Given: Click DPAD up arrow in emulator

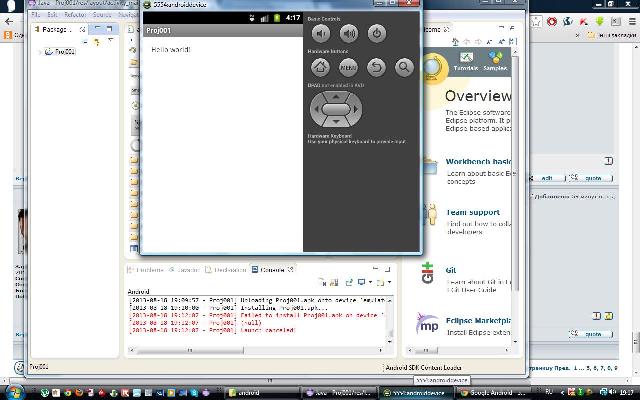Looking at the screenshot, I should pos(336,97).
